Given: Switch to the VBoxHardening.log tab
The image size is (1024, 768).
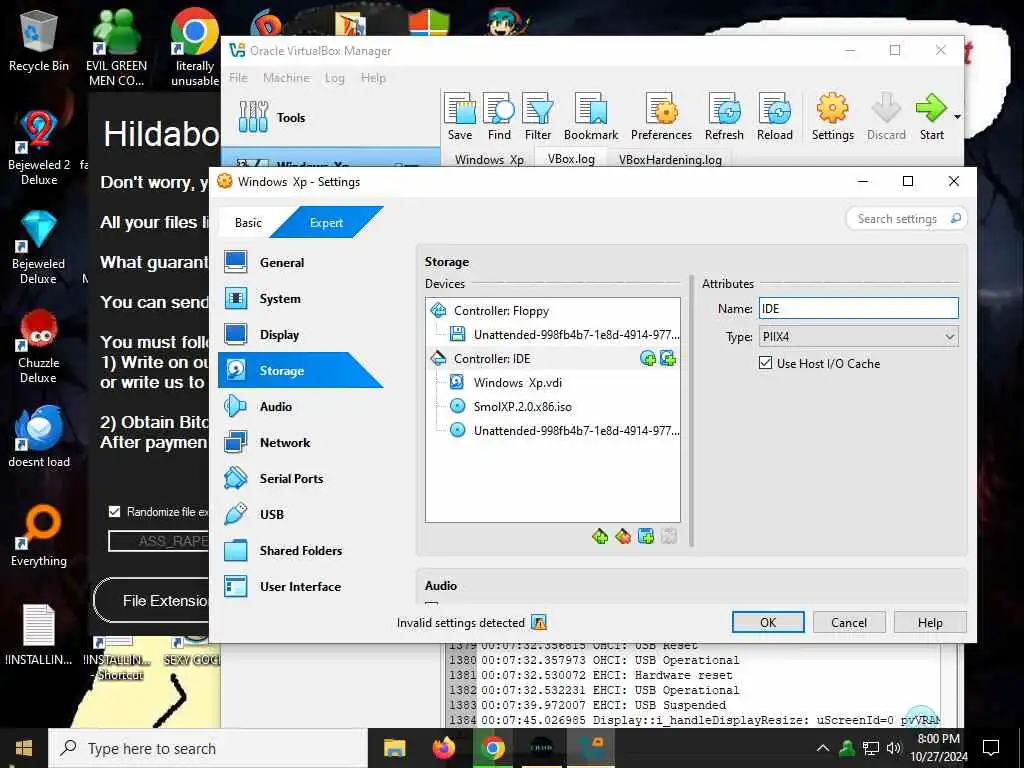Looking at the screenshot, I should pyautogui.click(x=670, y=159).
